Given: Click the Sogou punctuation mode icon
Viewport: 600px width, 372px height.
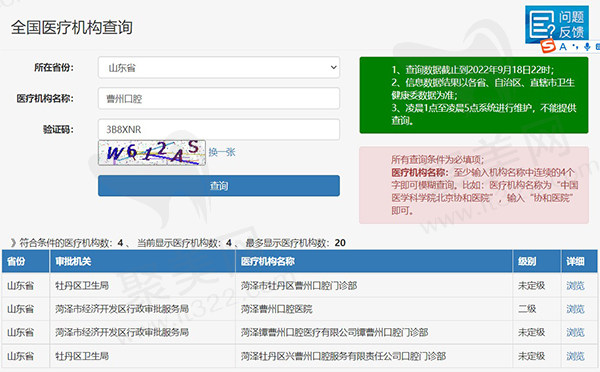Looking at the screenshot, I should pyautogui.click(x=575, y=47).
